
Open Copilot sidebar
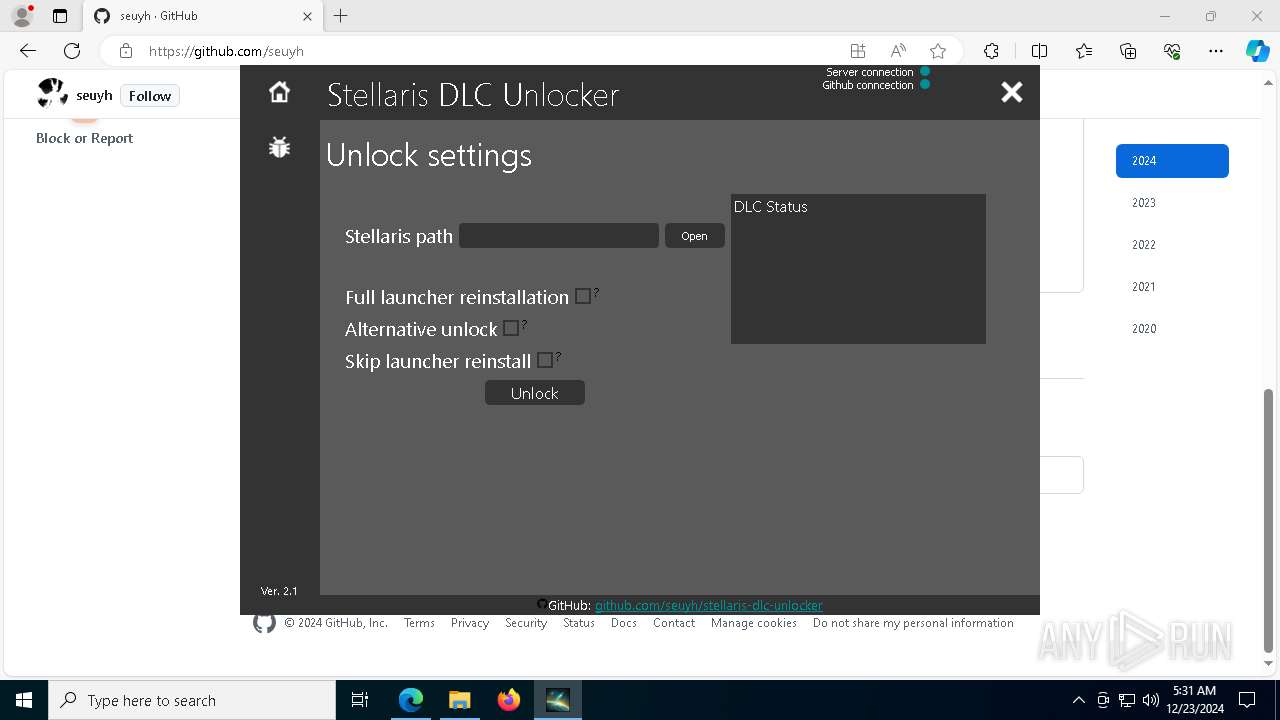coord(1257,51)
